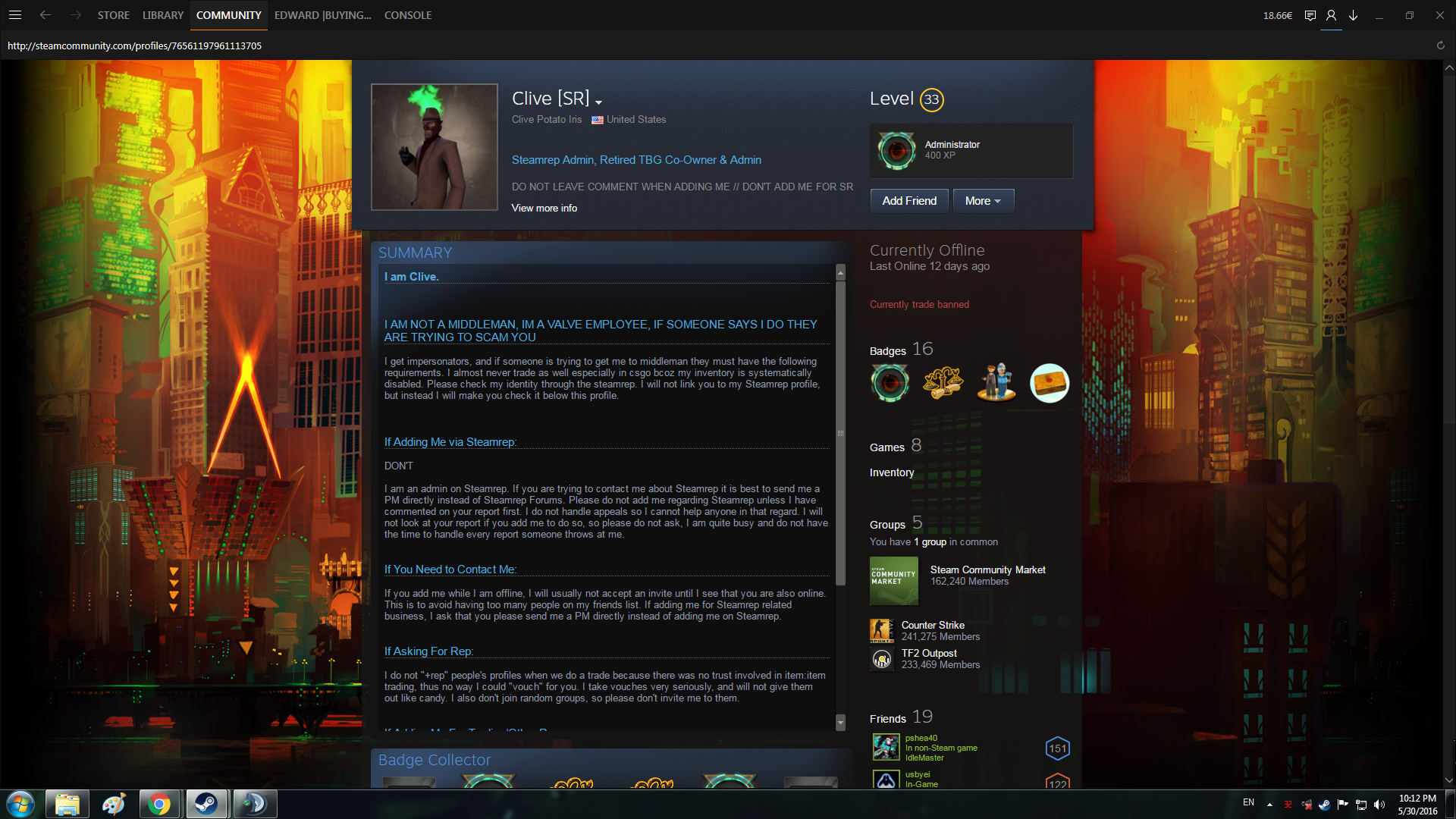Click the friends profile icon
The width and height of the screenshot is (1456, 819).
pyautogui.click(x=1331, y=15)
